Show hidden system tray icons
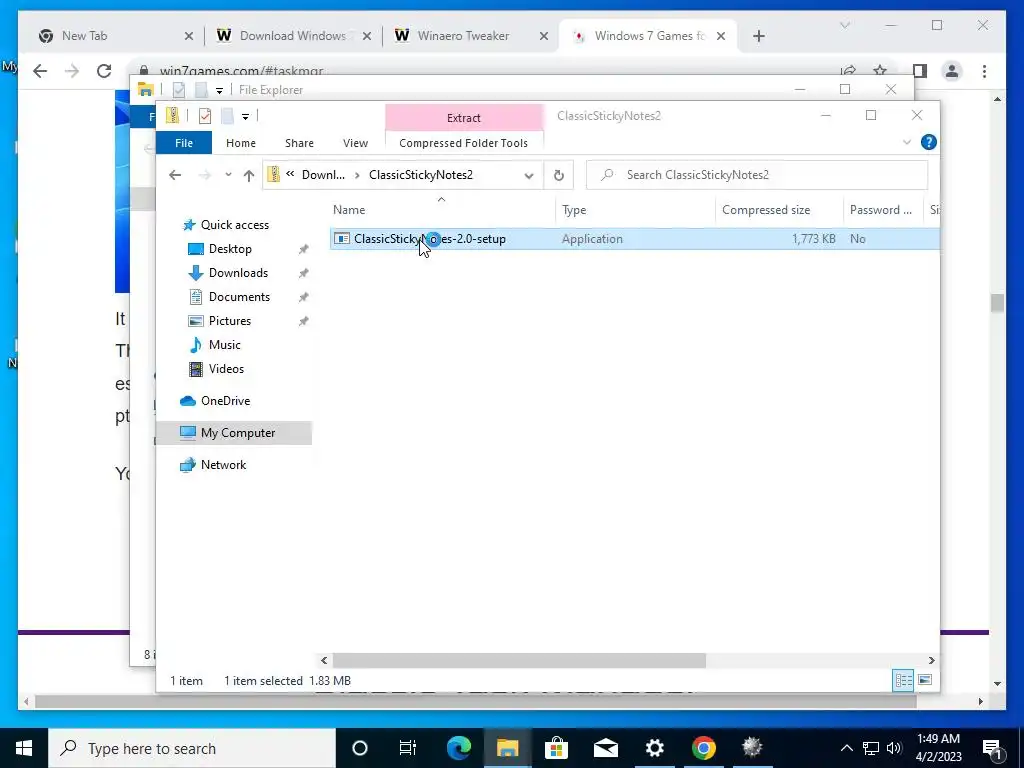Viewport: 1024px width, 768px height. click(x=846, y=748)
